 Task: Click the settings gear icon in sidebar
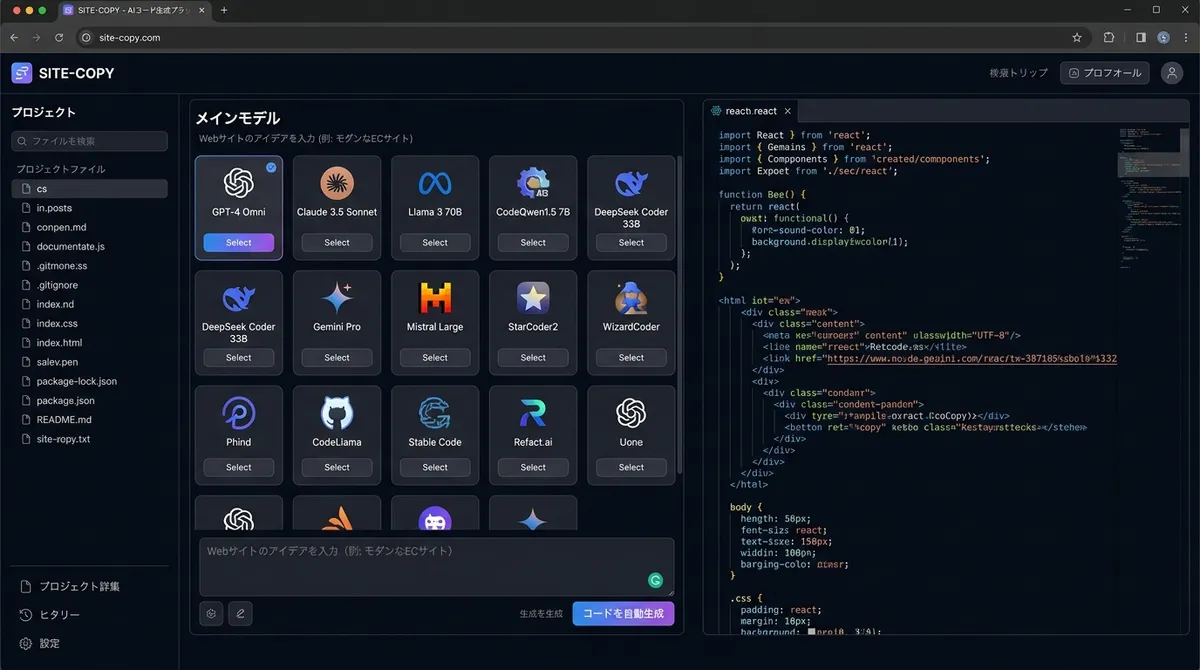coord(26,643)
